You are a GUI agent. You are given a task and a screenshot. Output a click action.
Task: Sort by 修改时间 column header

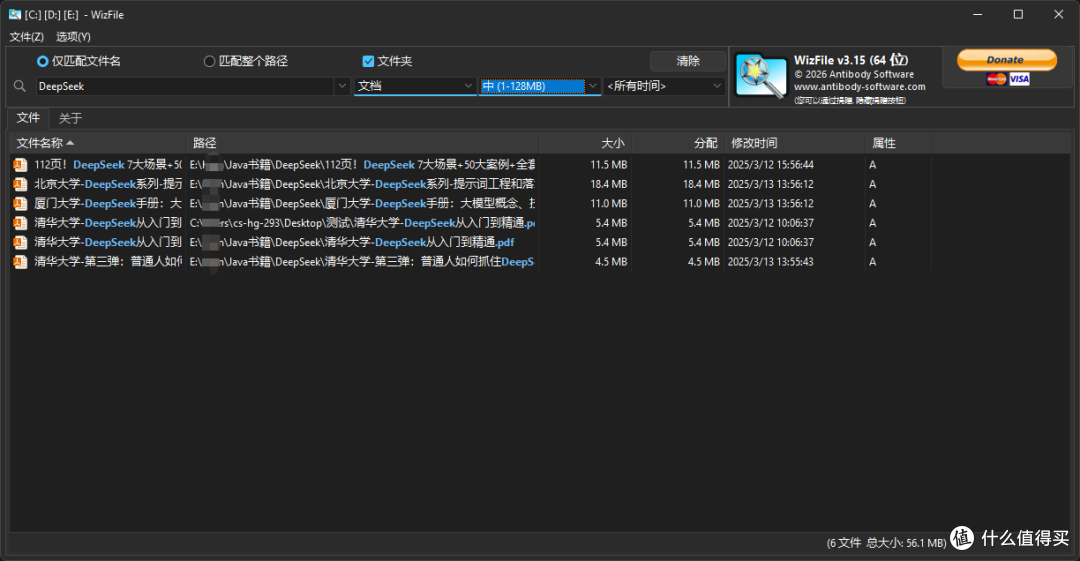tap(795, 143)
